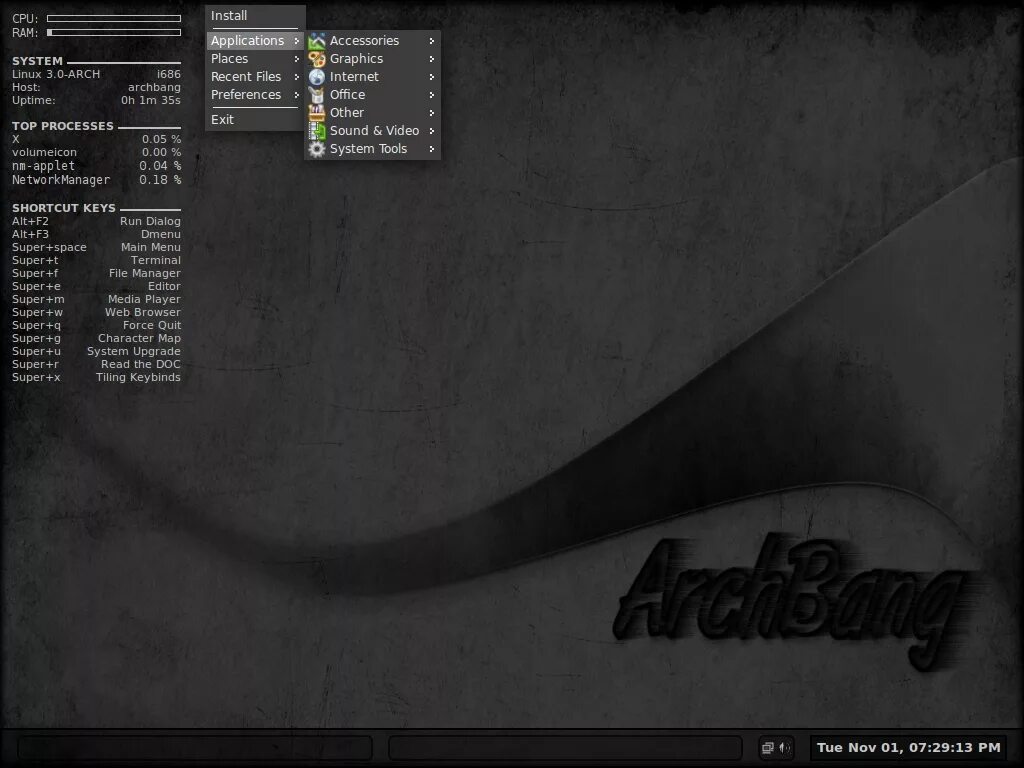Open the Places menu entry
This screenshot has width=1024, height=768.
pos(255,59)
